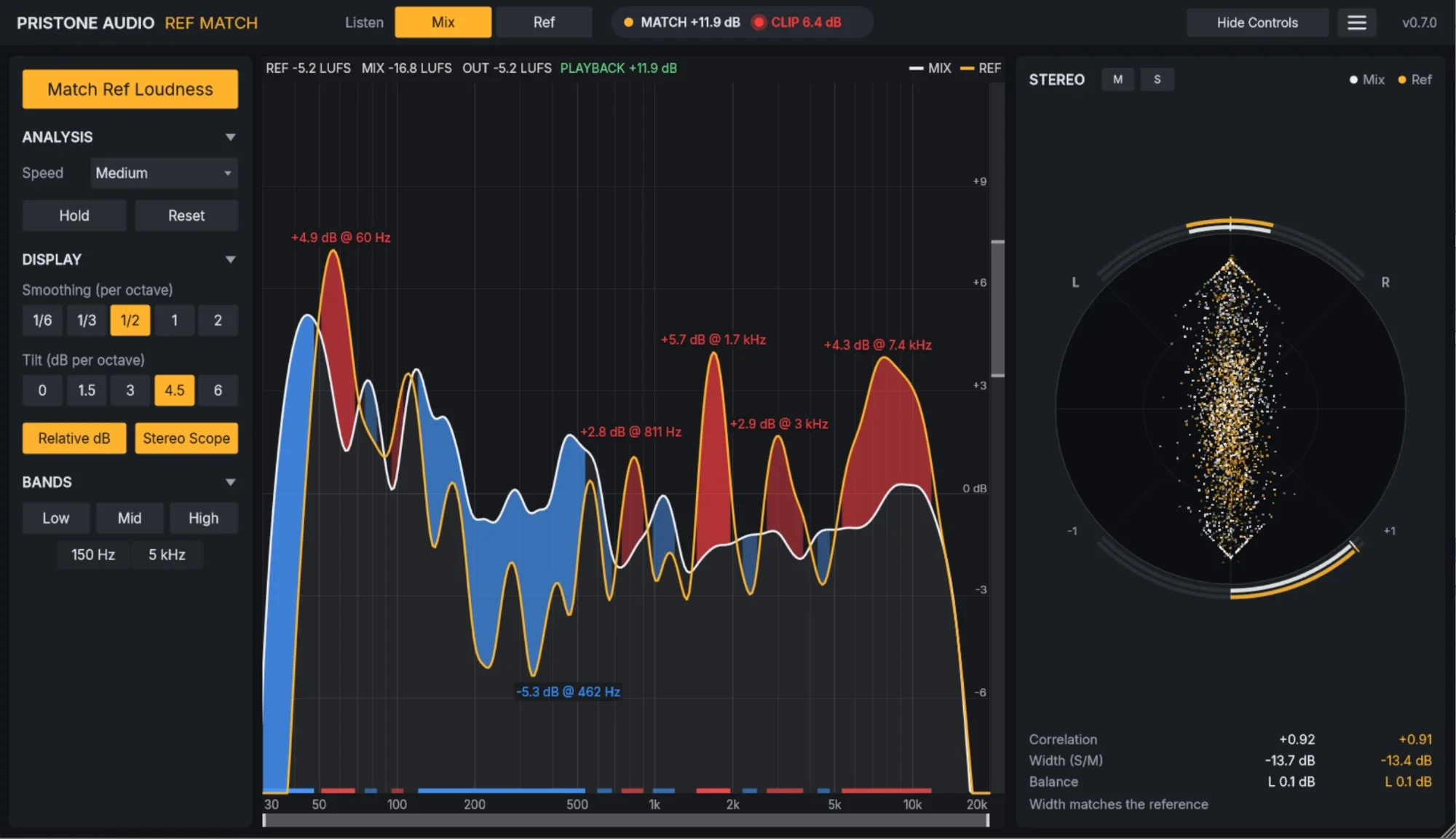Solo the High band
This screenshot has width=1456, height=839.
click(204, 519)
